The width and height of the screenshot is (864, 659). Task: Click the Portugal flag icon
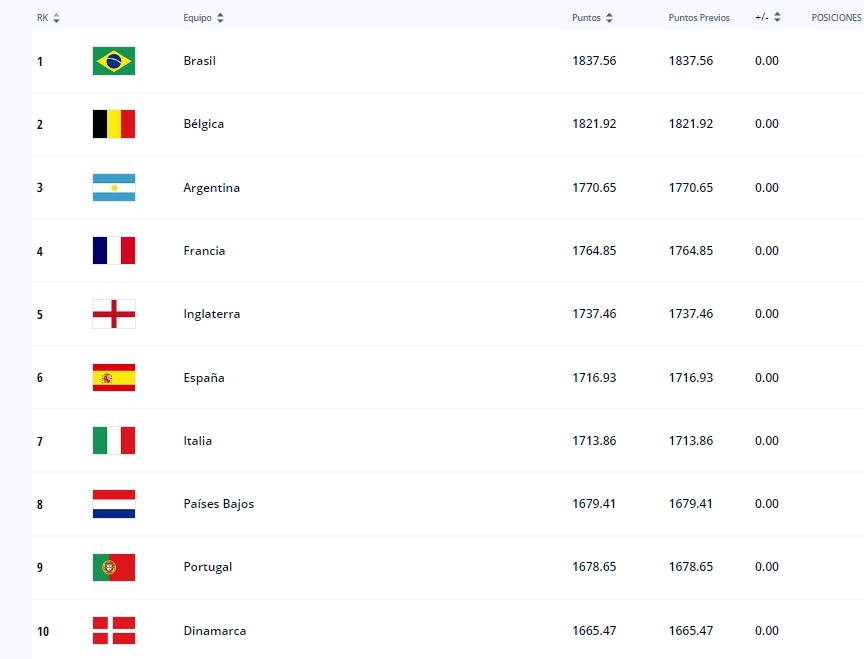[x=113, y=567]
